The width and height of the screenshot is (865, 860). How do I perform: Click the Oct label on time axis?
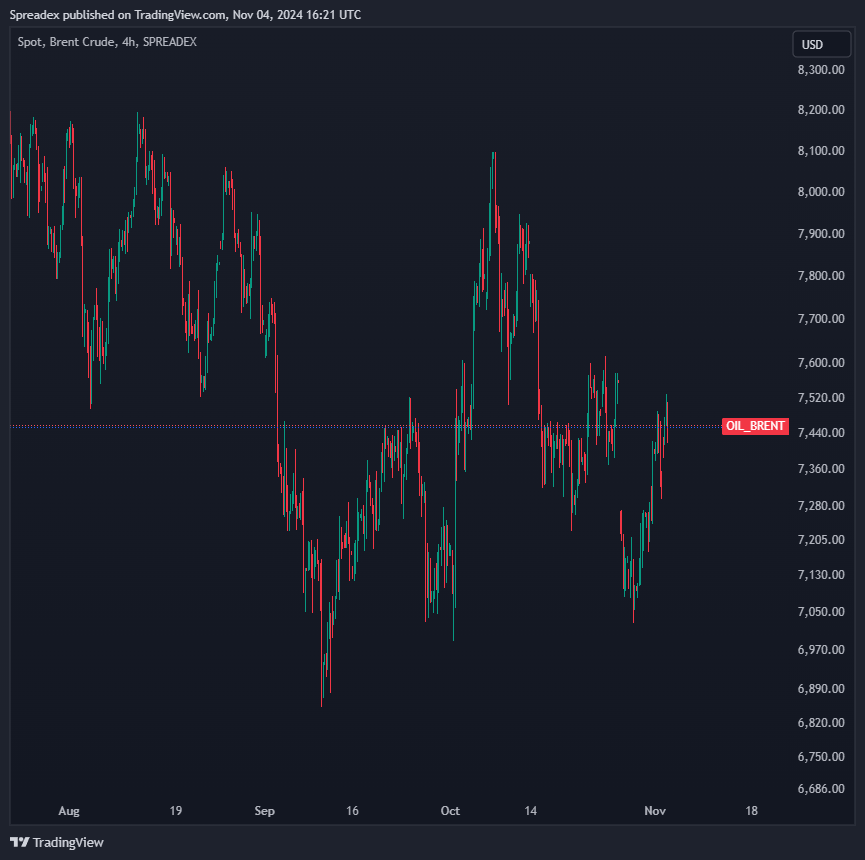[450, 811]
